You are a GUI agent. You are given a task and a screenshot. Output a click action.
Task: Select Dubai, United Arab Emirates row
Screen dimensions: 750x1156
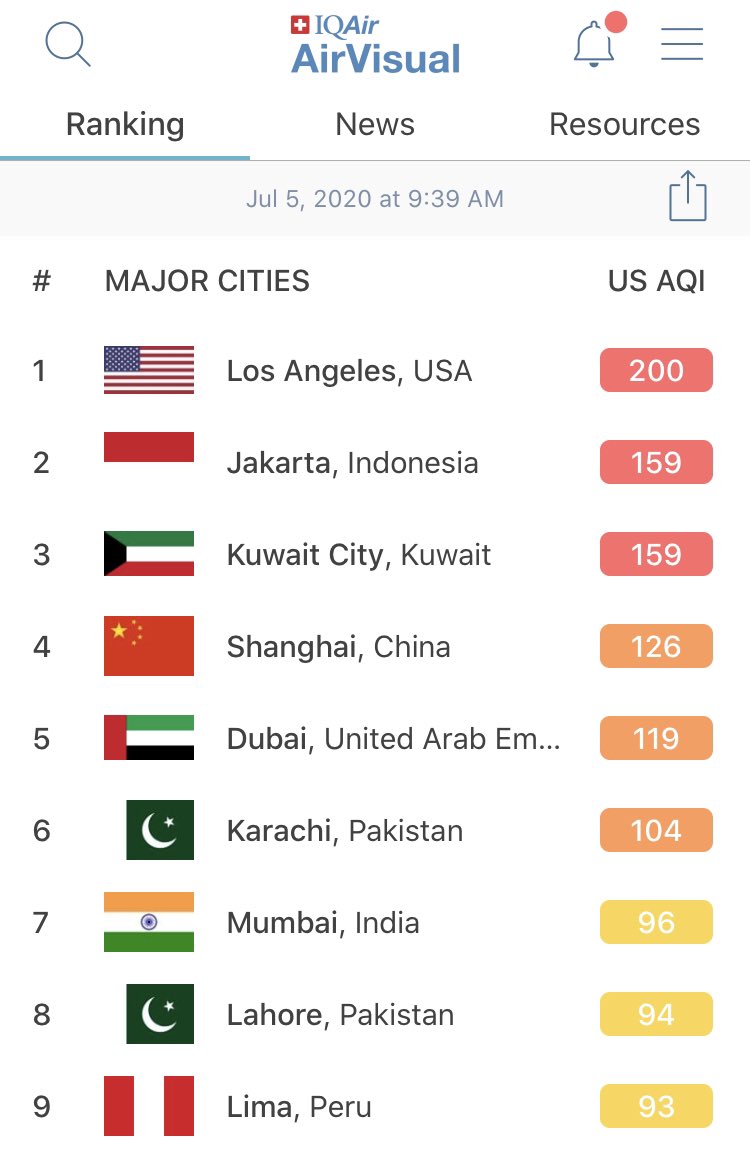click(x=393, y=739)
